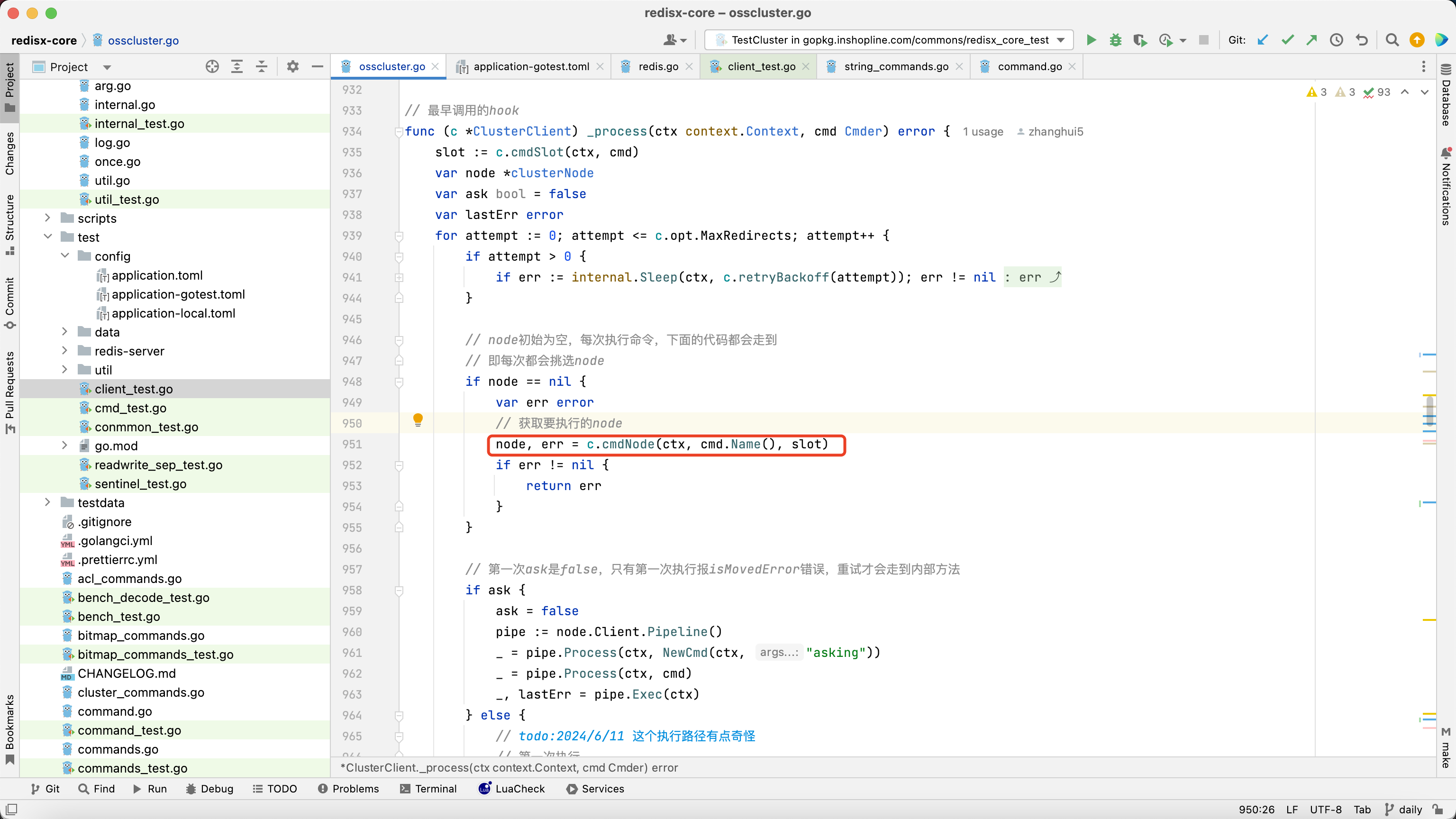Click the 1 usage inlay hint
This screenshot has height=819, width=1456.
tap(983, 132)
